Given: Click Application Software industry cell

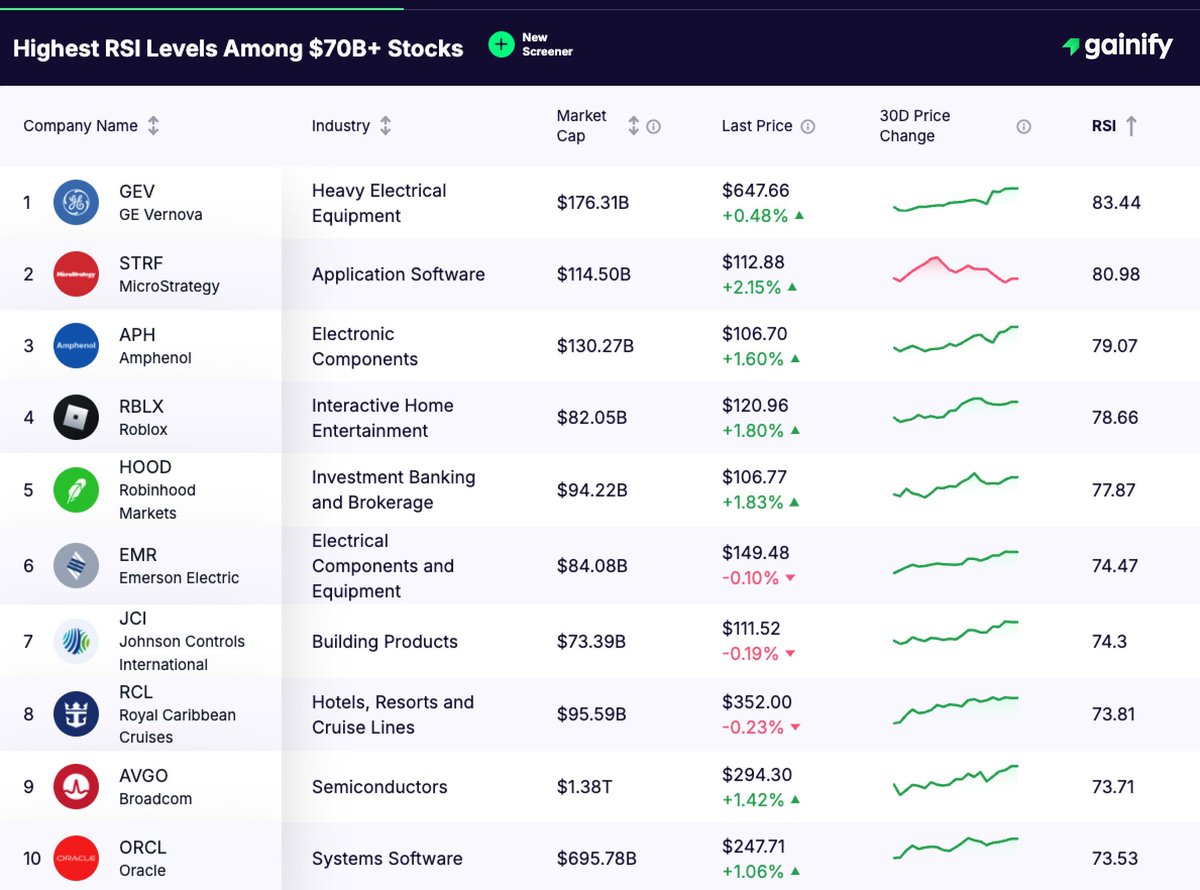Looking at the screenshot, I should pos(398,274).
